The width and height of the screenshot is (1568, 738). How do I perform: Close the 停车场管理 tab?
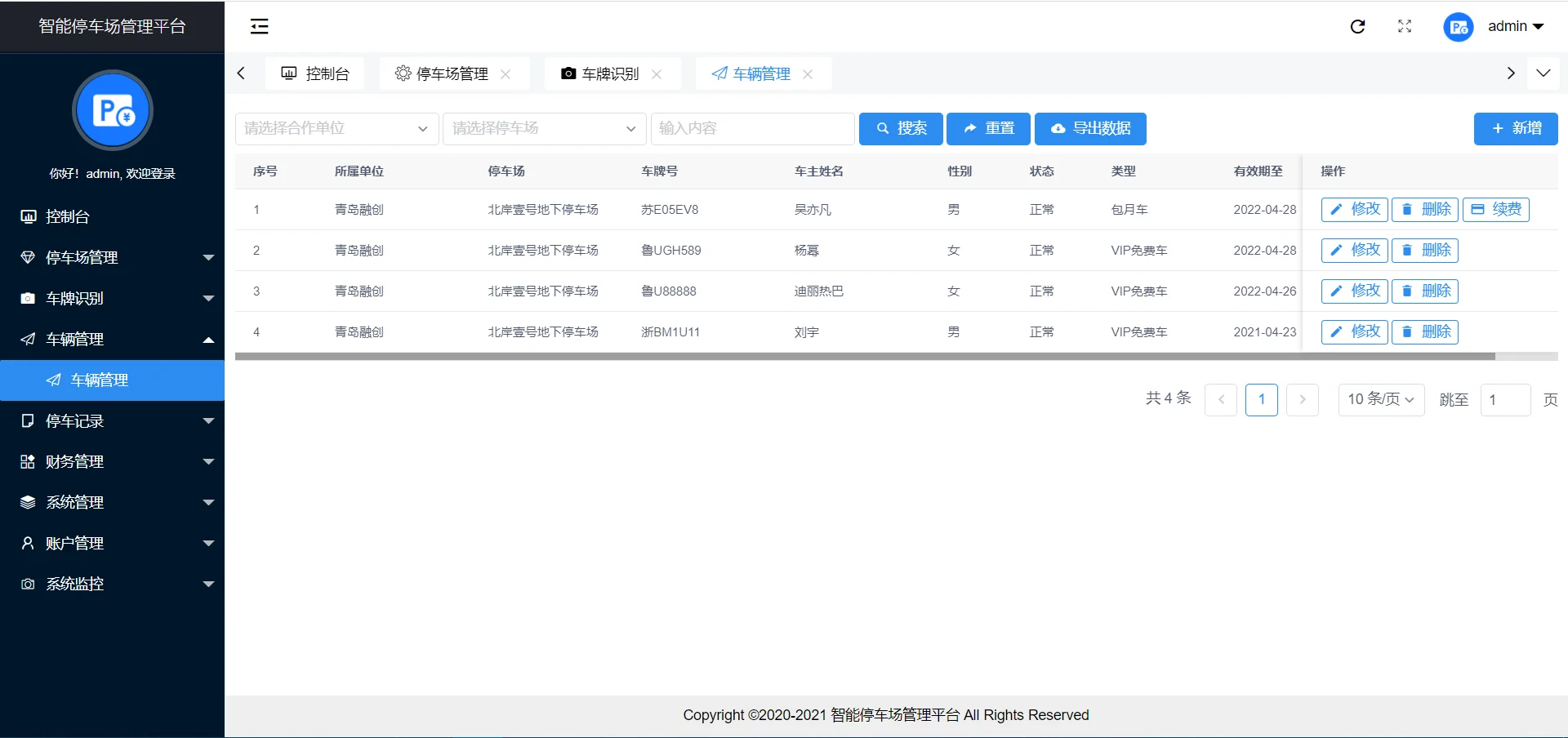point(506,74)
